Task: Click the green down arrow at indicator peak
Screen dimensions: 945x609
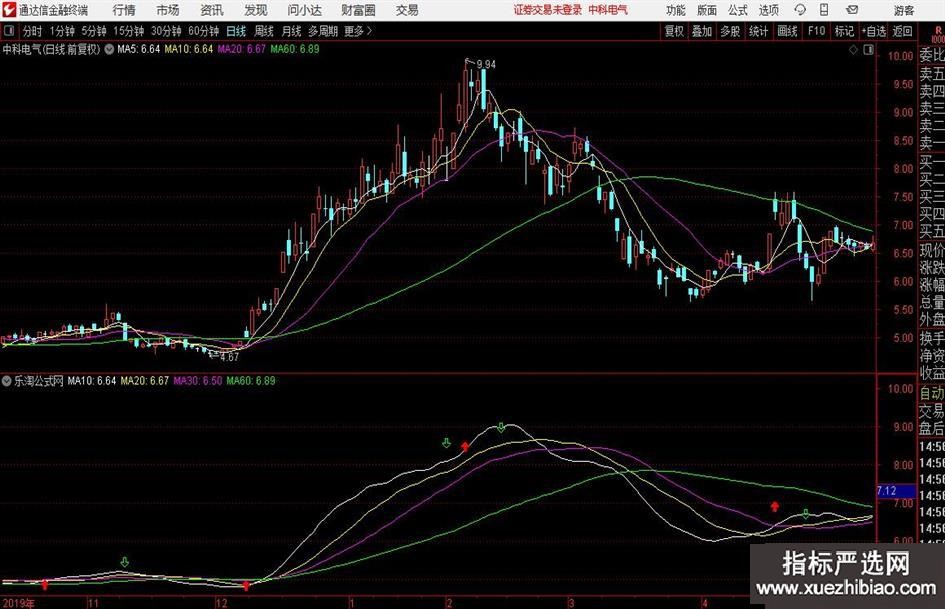Action: [x=501, y=428]
